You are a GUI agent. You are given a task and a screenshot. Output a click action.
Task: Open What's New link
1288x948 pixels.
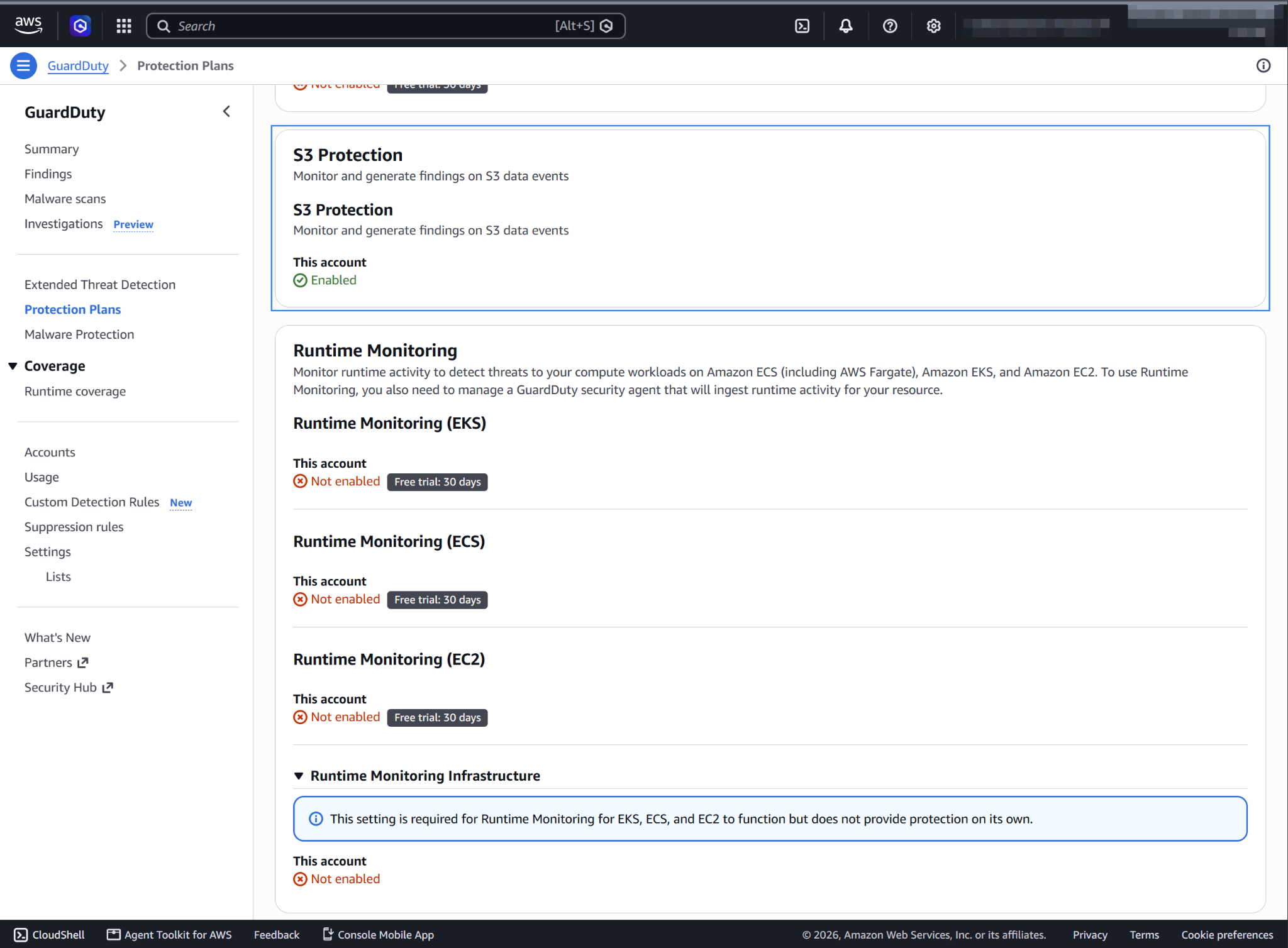click(57, 637)
